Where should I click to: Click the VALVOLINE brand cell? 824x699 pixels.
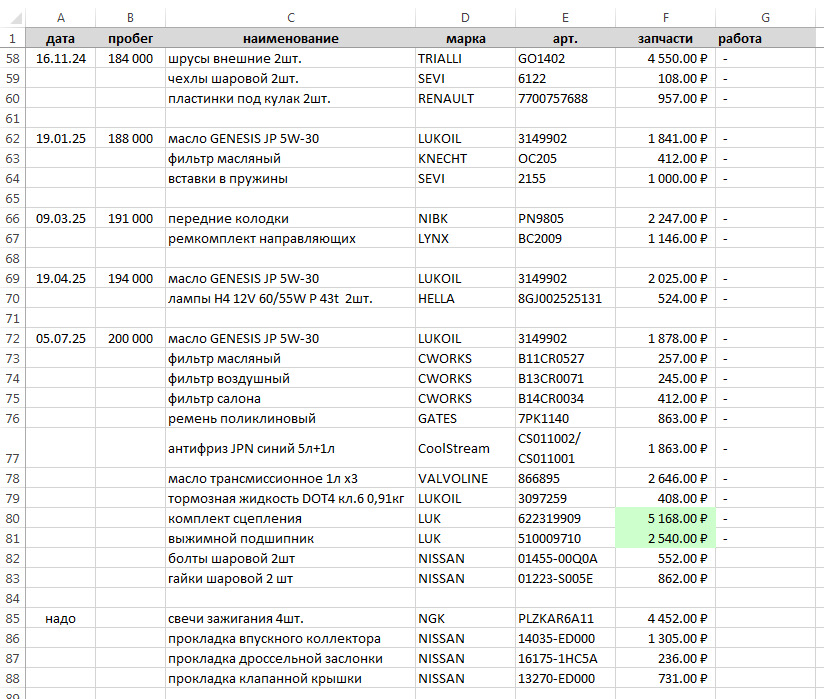coord(465,478)
